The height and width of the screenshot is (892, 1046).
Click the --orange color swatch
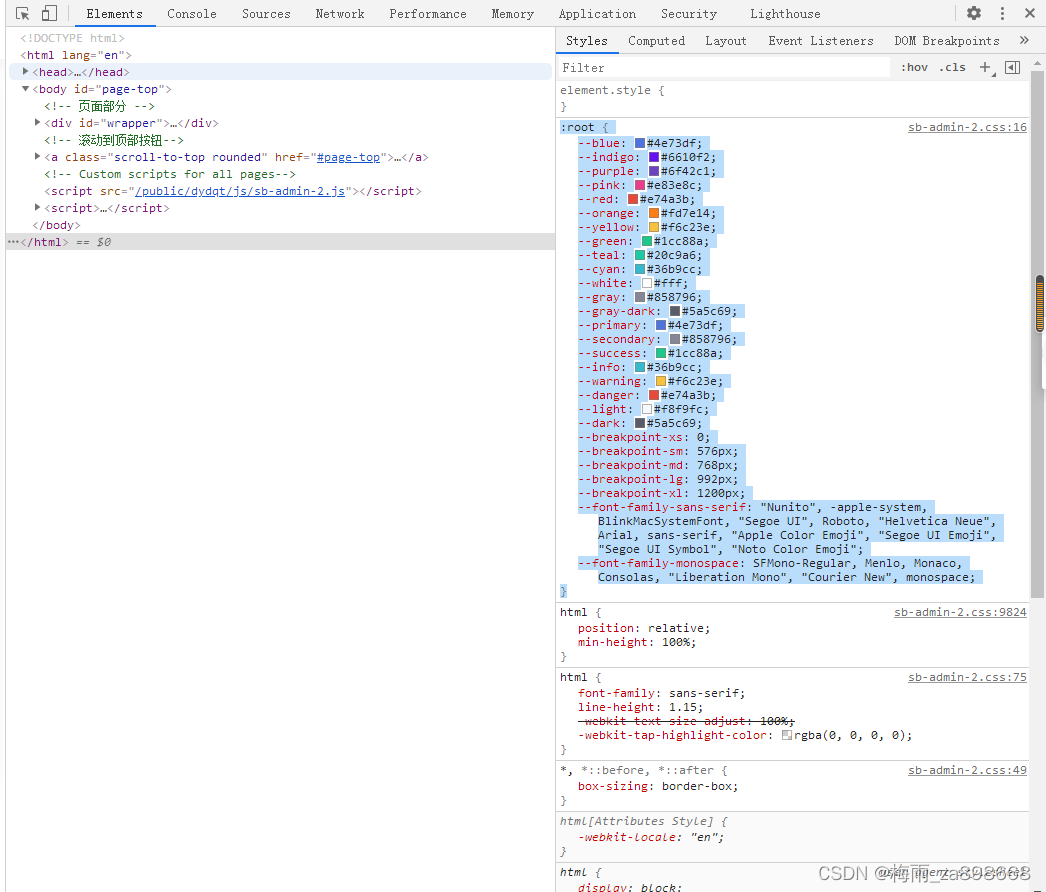click(654, 213)
